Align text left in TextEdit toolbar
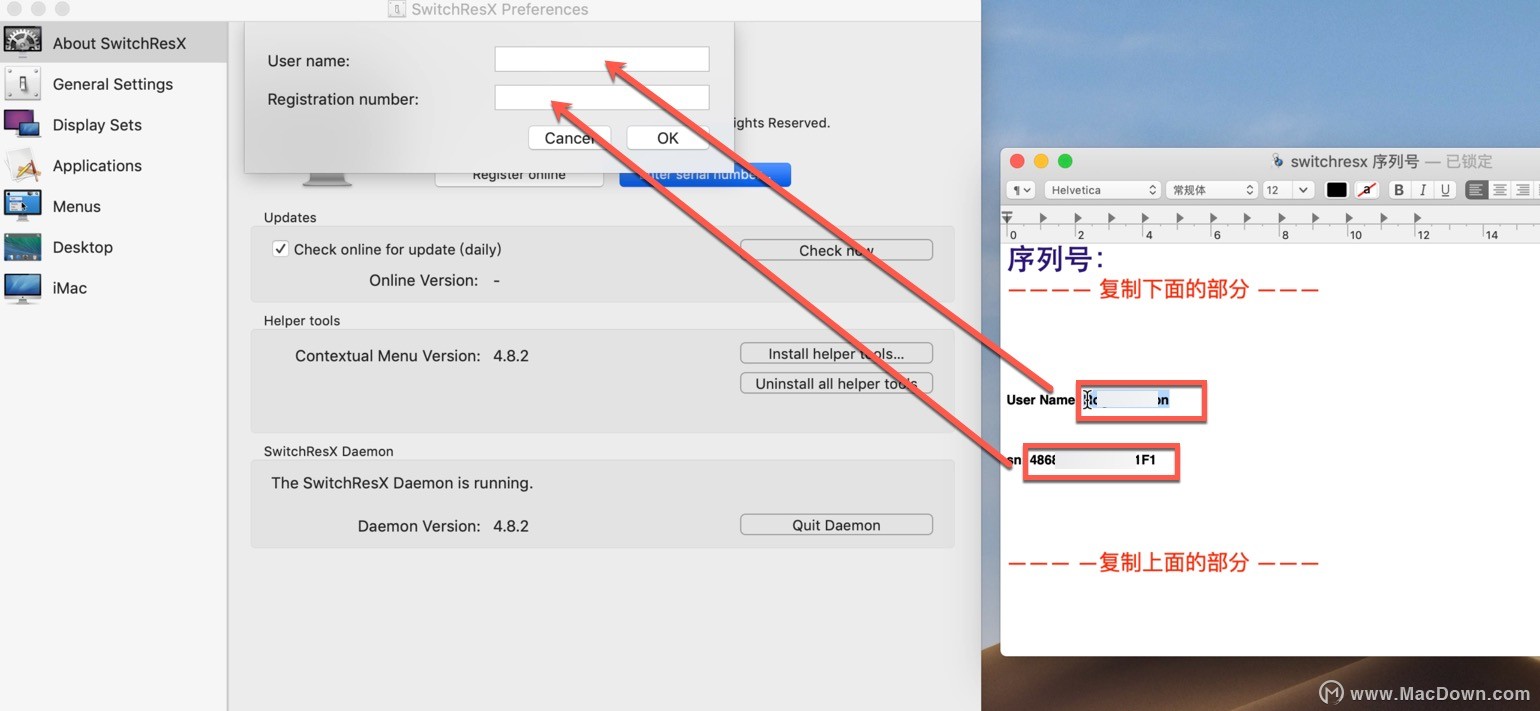Viewport: 1540px width, 711px height. (1477, 190)
